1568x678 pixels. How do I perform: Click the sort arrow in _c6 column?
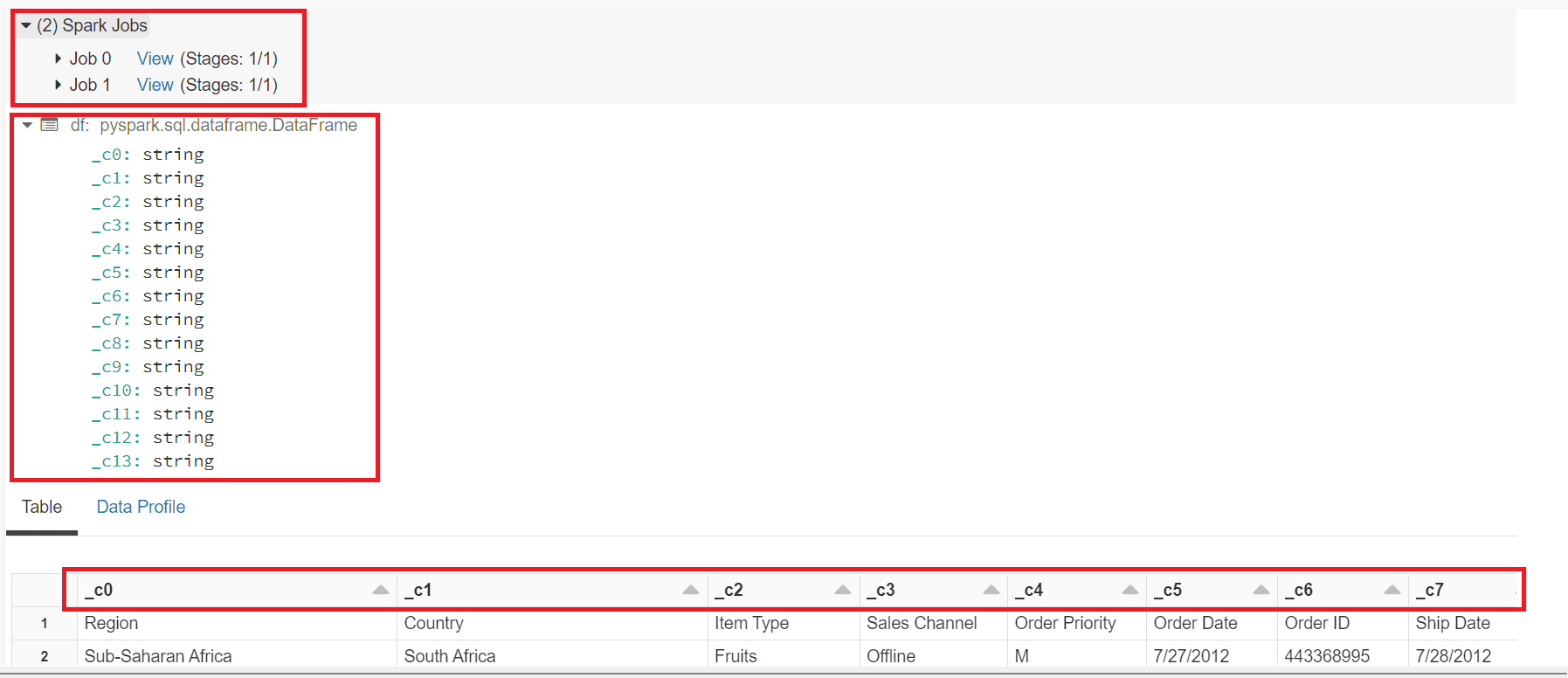pos(1392,591)
